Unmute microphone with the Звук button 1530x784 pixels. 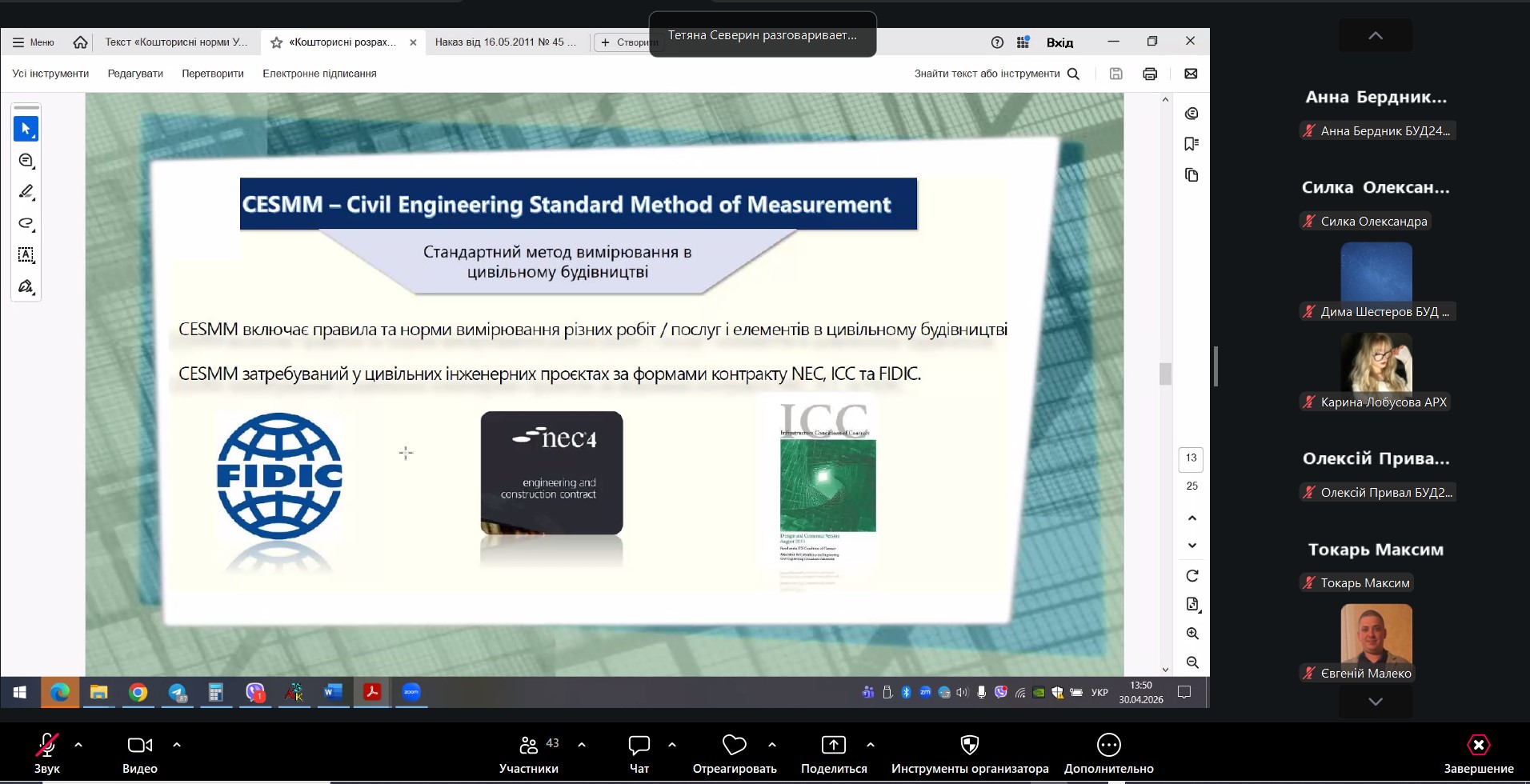point(46,754)
